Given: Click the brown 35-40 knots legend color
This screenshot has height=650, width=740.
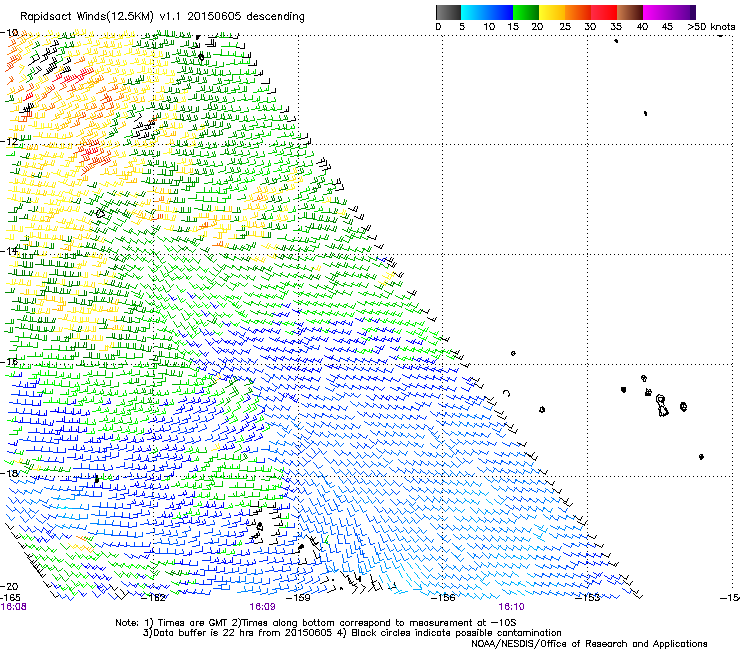Looking at the screenshot, I should pos(630,12).
